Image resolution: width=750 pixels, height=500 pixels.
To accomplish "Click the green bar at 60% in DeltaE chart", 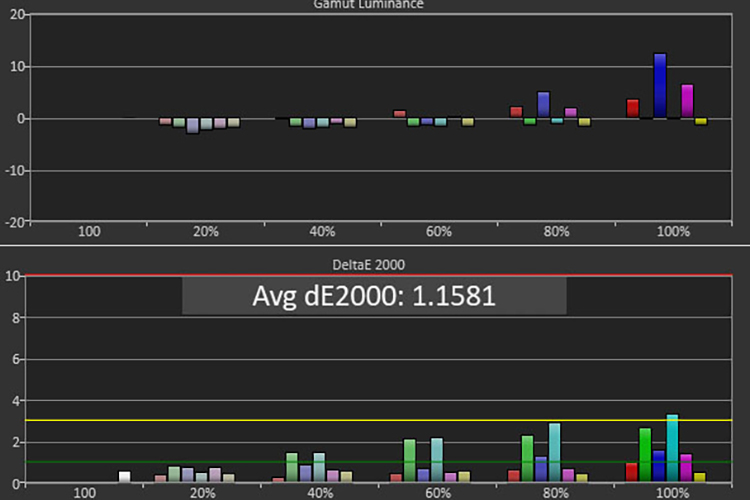I will tap(409, 460).
